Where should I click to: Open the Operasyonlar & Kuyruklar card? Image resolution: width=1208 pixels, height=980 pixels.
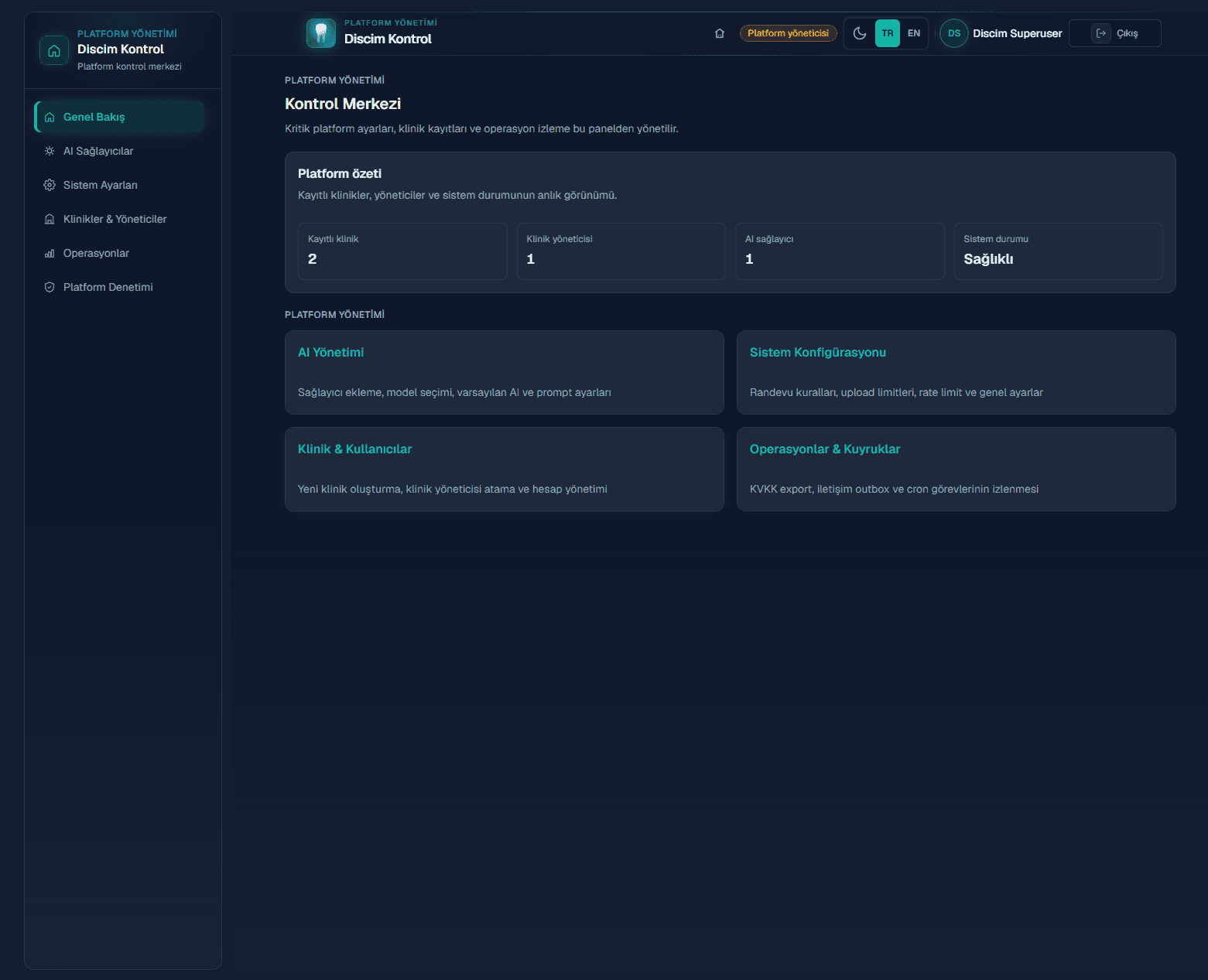tap(956, 469)
